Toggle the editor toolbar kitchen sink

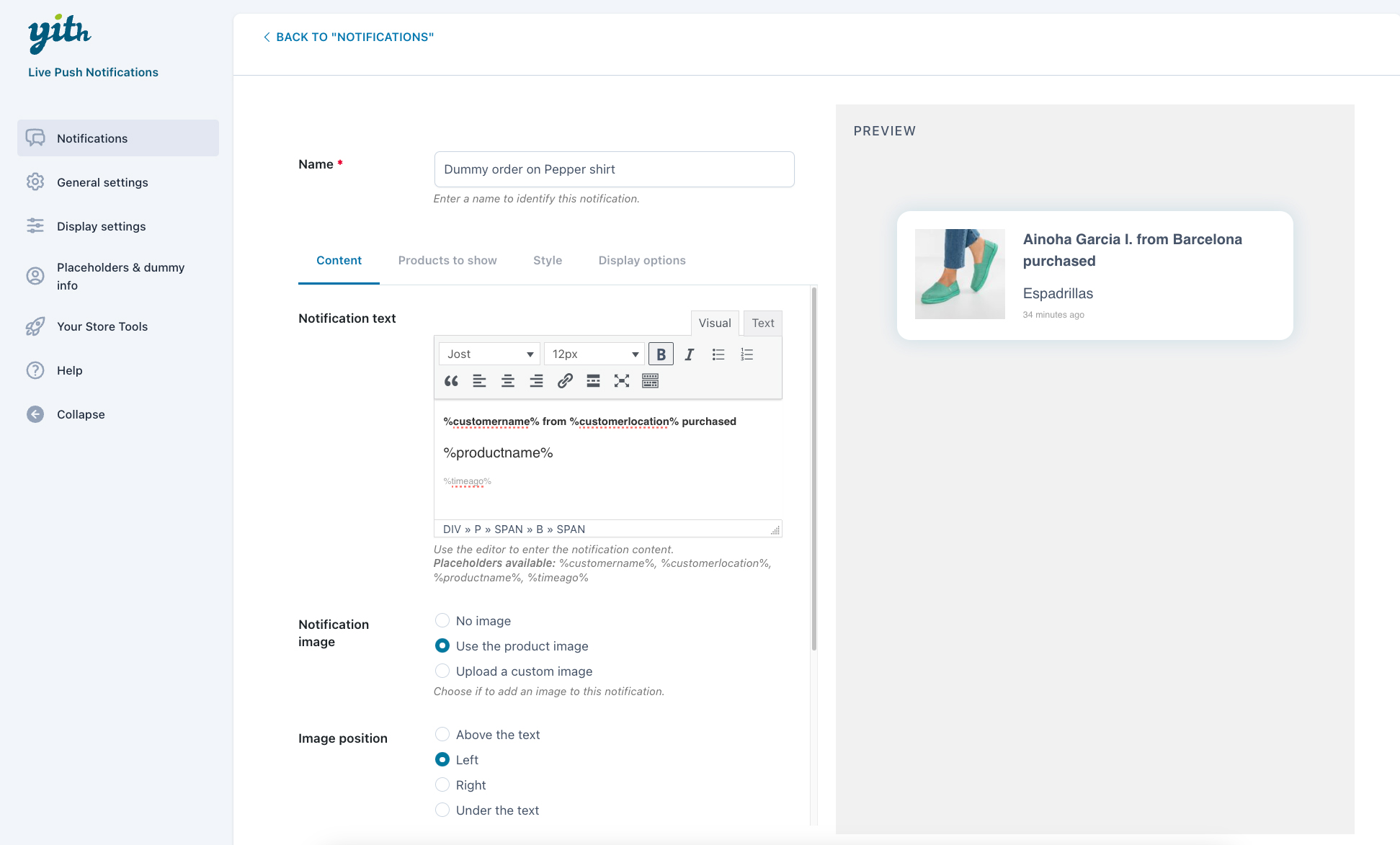(x=650, y=381)
